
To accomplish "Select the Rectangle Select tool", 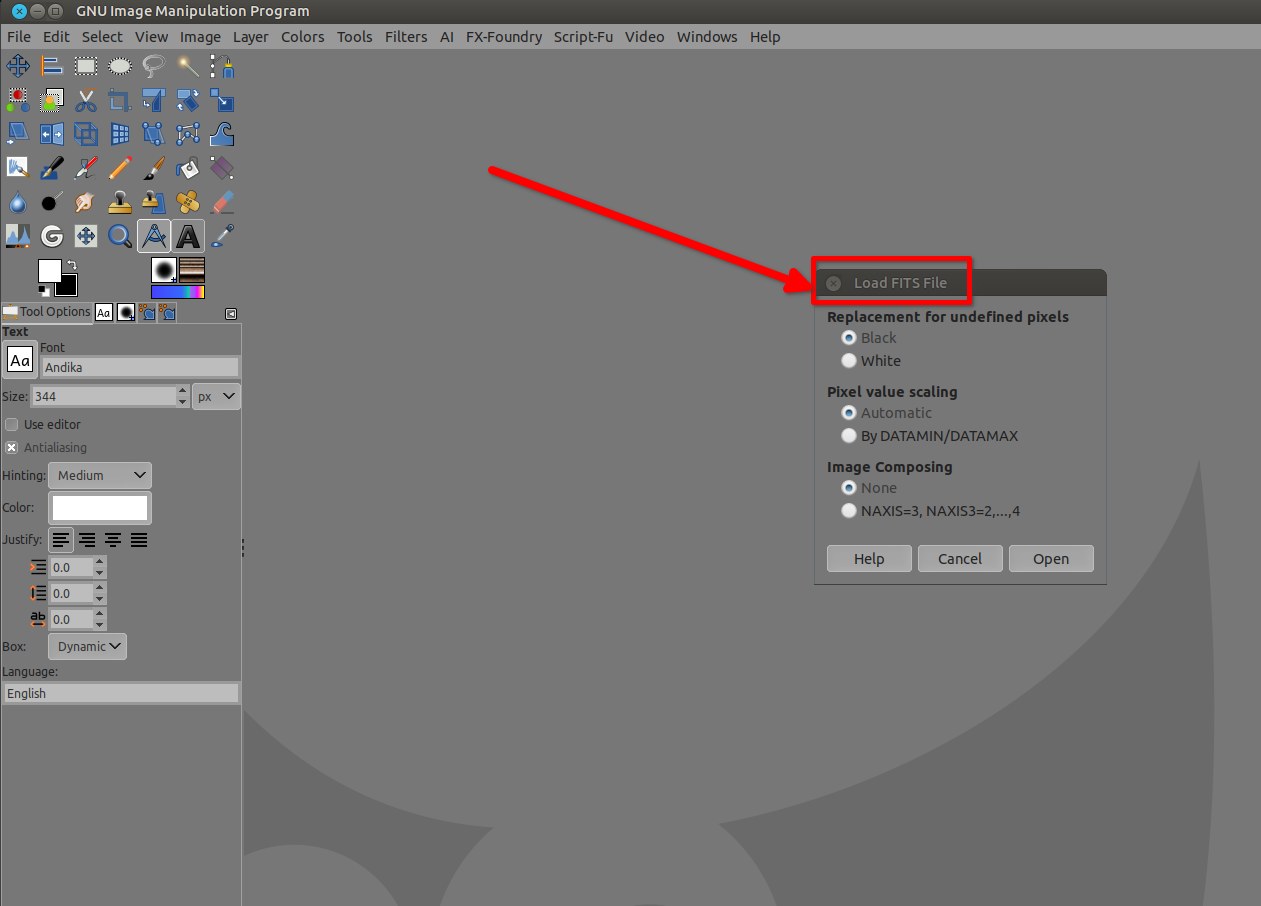I will tap(86, 67).
